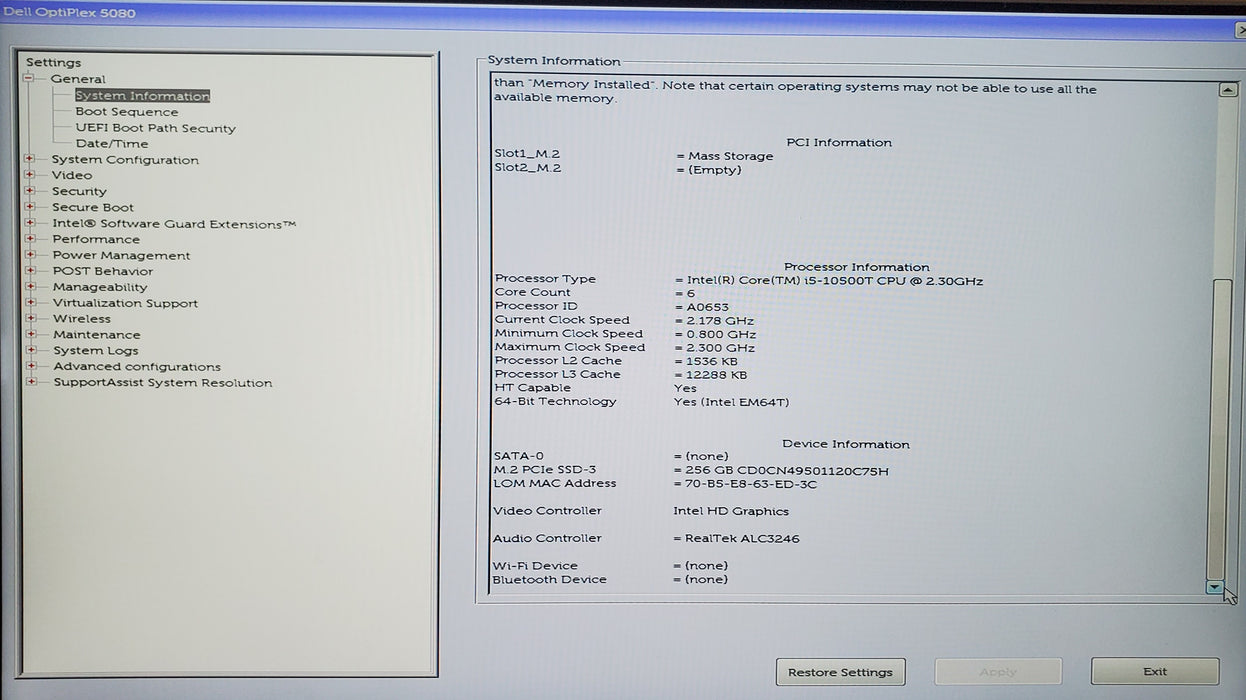Screen dimensions: 1246x700
Task: Expand the Virtualization Support node
Action: pyautogui.click(x=30, y=303)
